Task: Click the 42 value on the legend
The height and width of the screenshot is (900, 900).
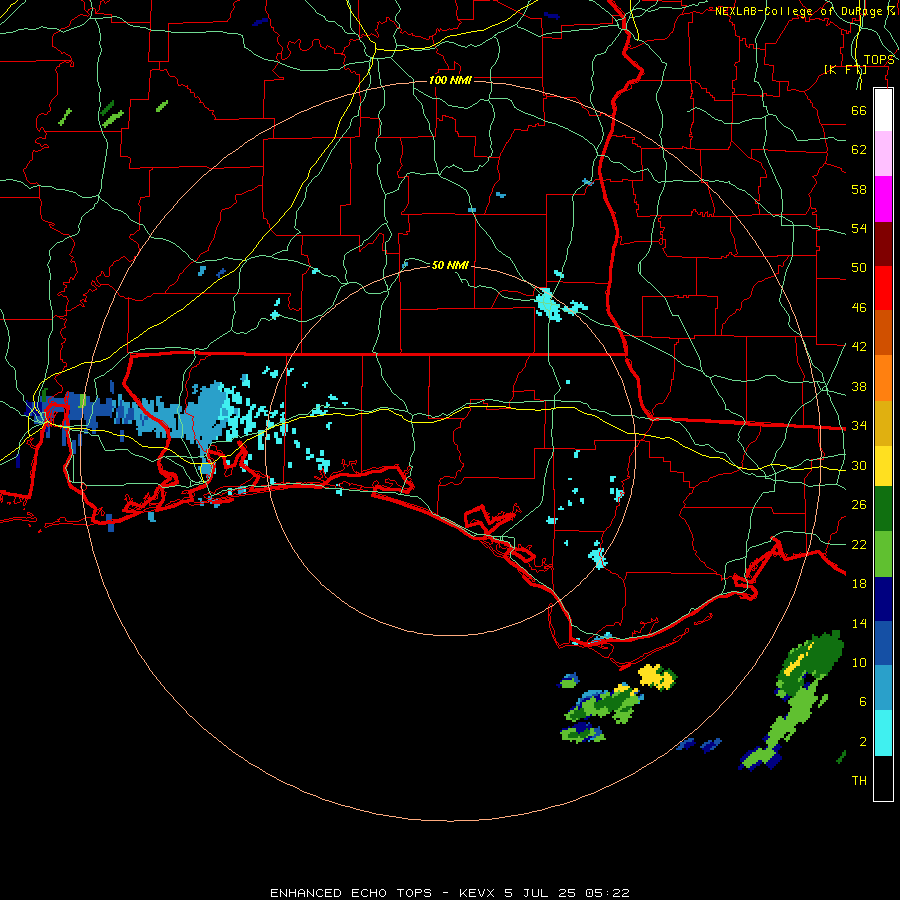Action: (x=859, y=347)
